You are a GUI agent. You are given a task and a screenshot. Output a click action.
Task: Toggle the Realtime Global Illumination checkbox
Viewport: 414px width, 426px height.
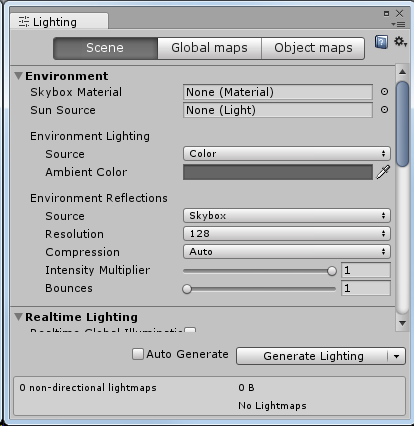coord(190,330)
